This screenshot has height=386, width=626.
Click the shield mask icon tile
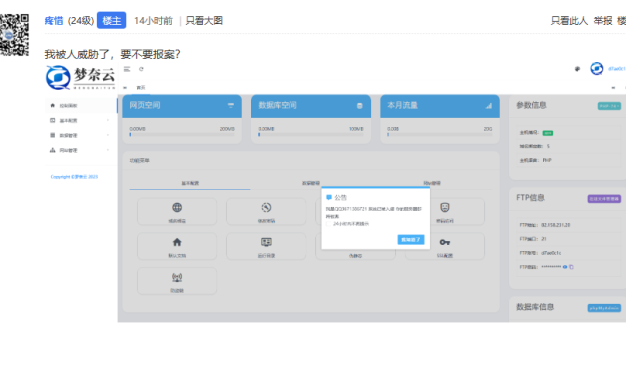click(445, 208)
